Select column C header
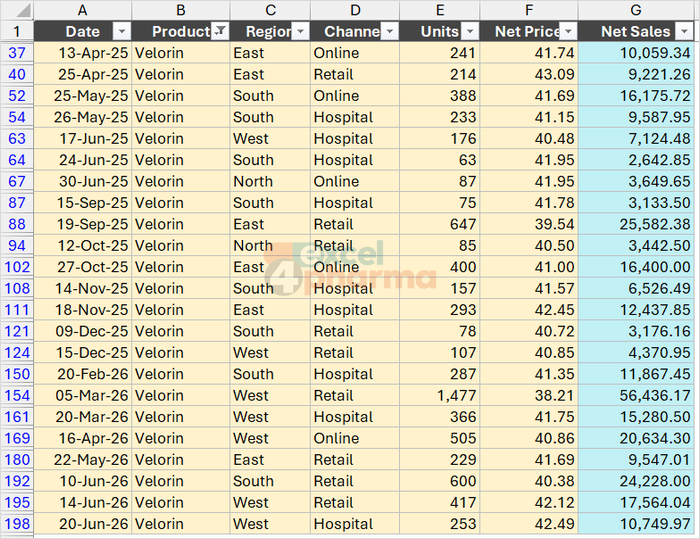The width and height of the screenshot is (700, 539). coord(270,10)
